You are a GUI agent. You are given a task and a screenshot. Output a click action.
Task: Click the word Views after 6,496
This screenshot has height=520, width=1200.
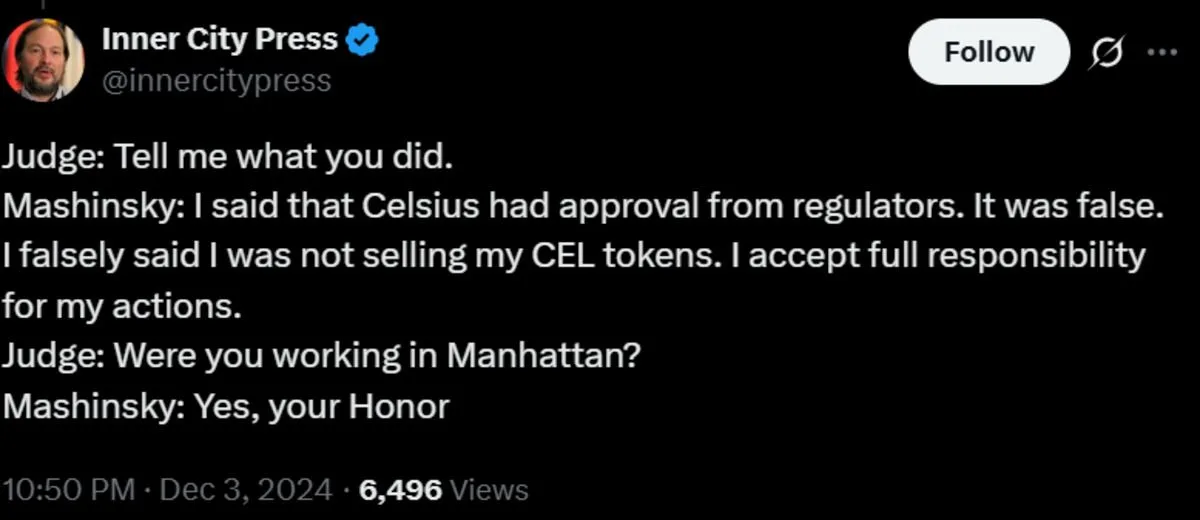click(x=489, y=489)
